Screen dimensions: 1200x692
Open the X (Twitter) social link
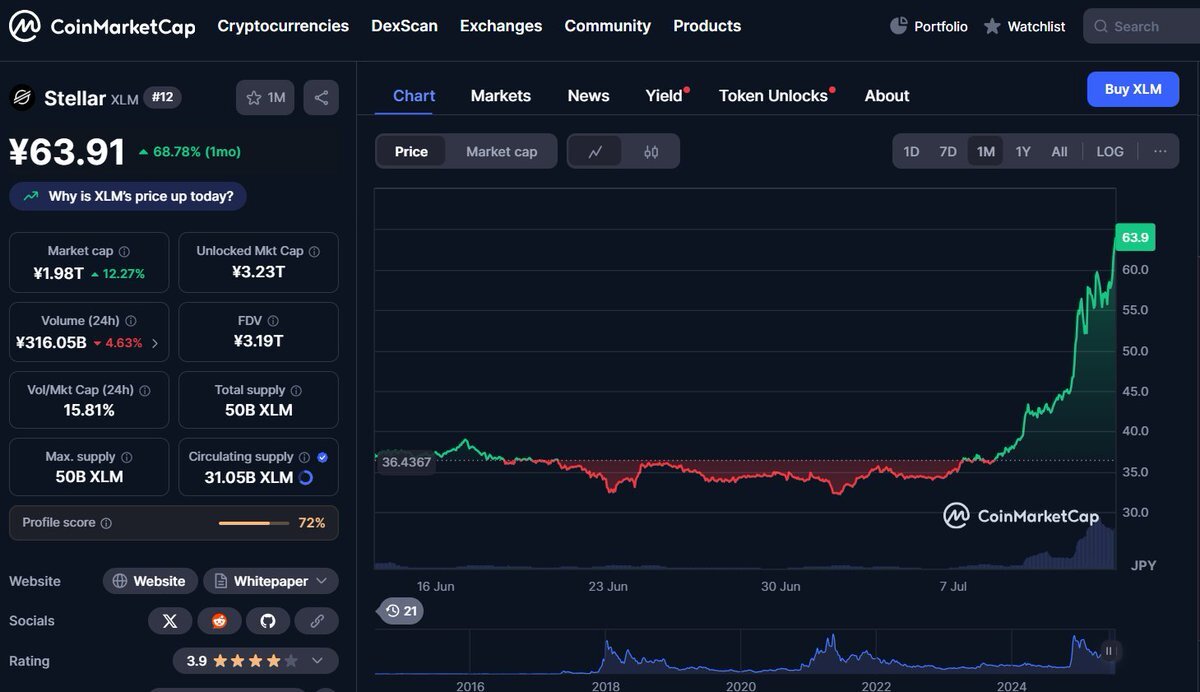tap(170, 621)
